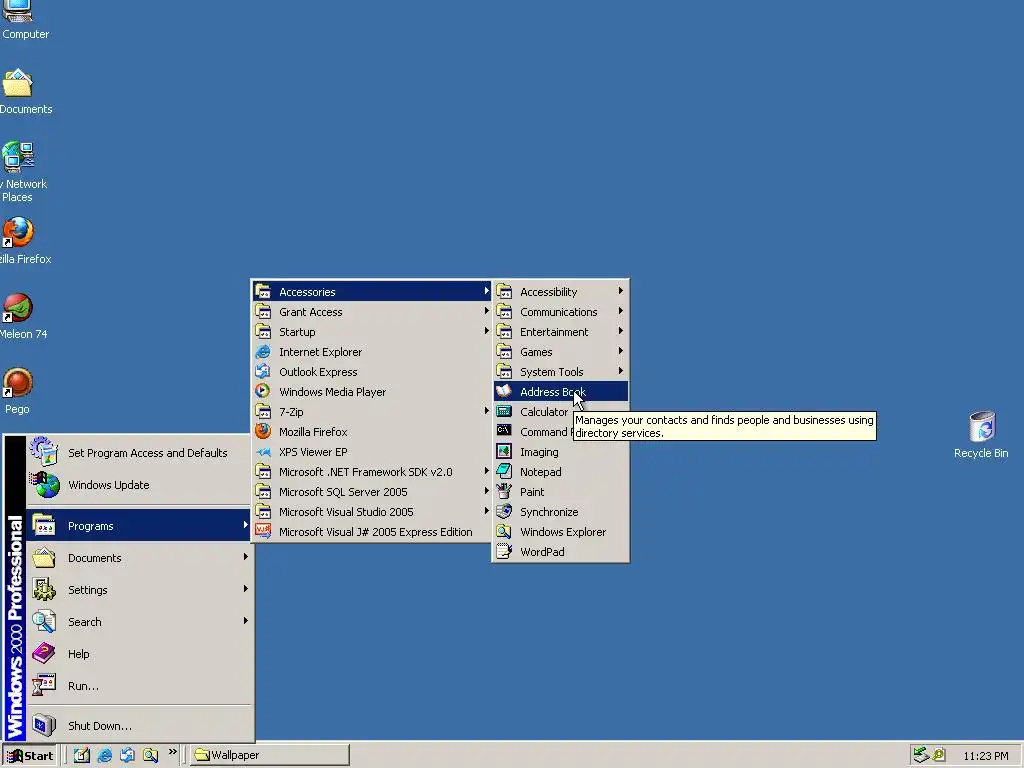Open Windows Update from Start menu
The image size is (1024, 768).
tap(138, 485)
